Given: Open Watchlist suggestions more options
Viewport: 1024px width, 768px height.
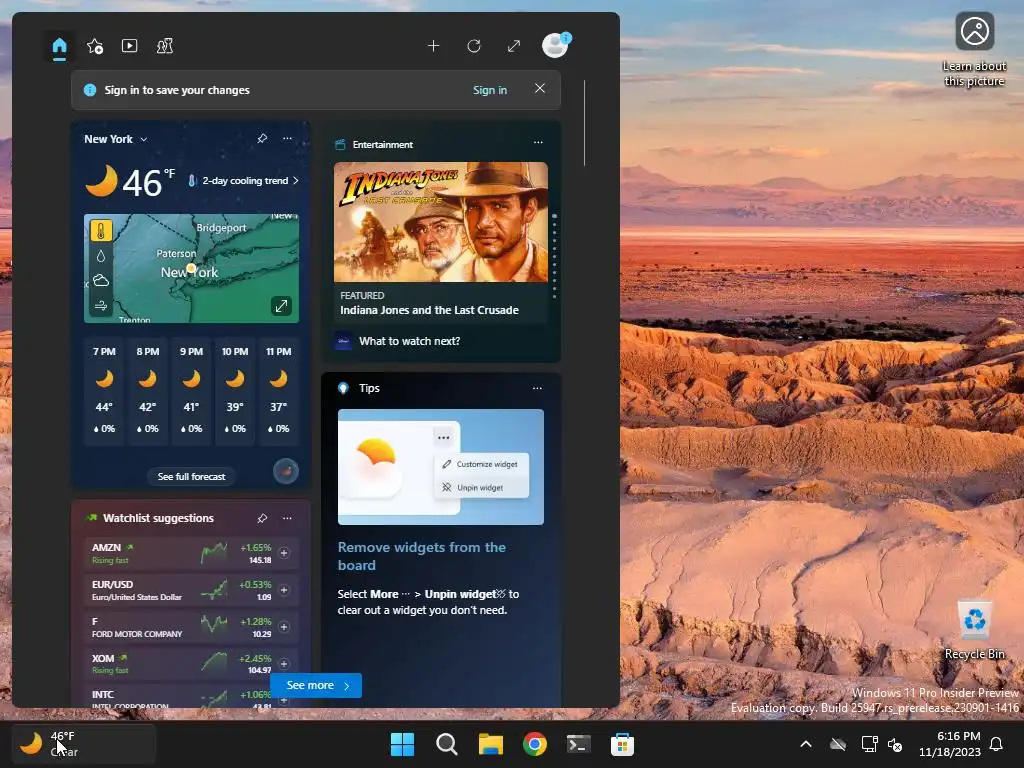Looking at the screenshot, I should pyautogui.click(x=287, y=518).
